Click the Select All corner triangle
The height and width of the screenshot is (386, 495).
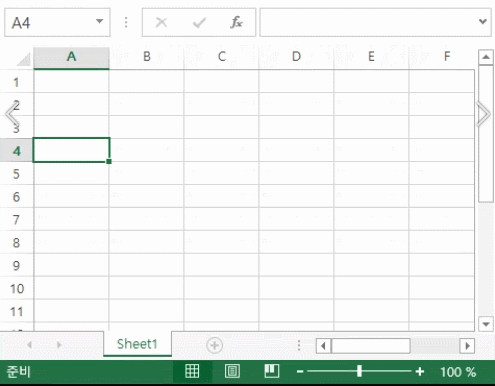23,59
